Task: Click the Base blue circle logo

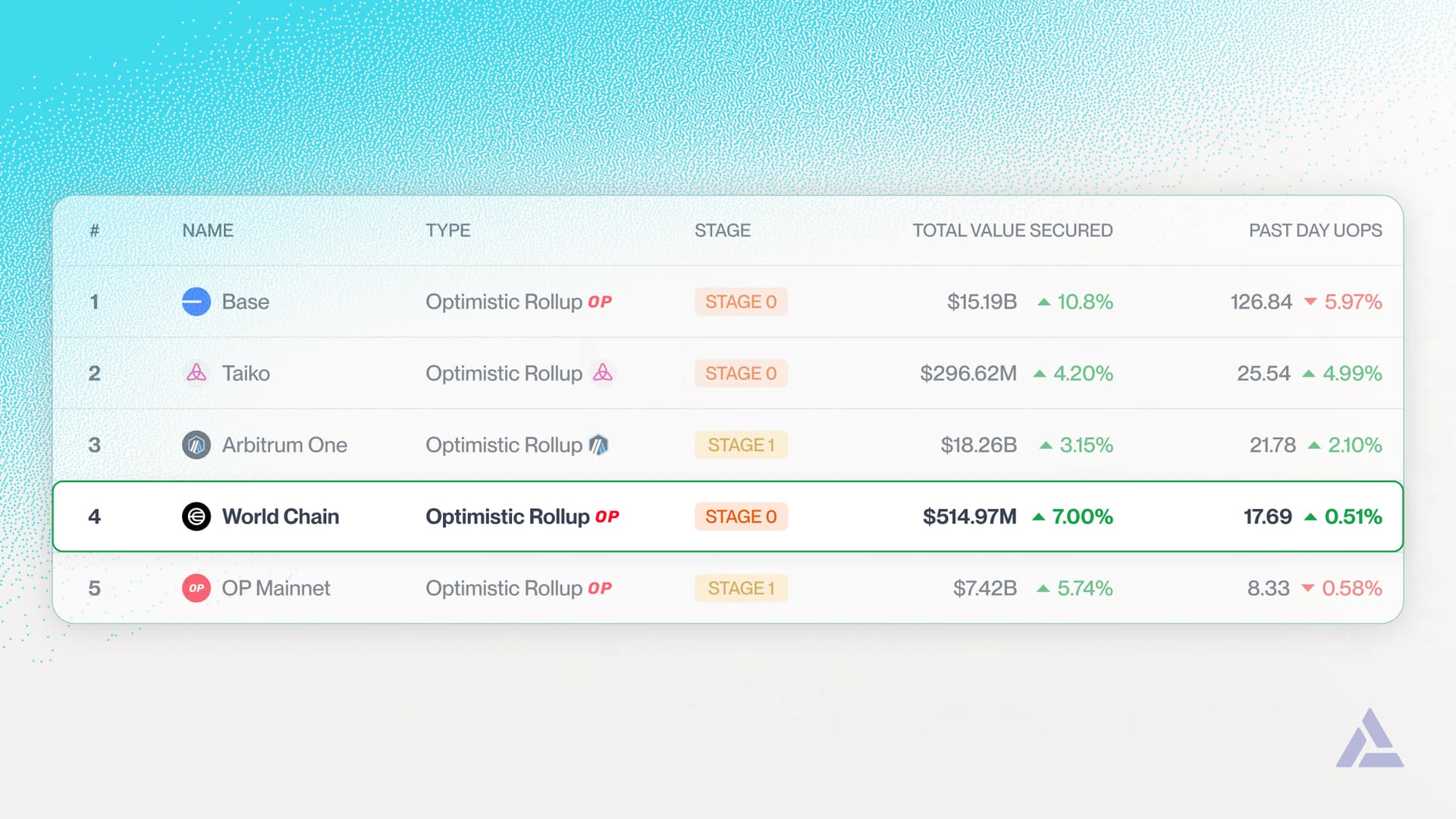Action: tap(196, 302)
